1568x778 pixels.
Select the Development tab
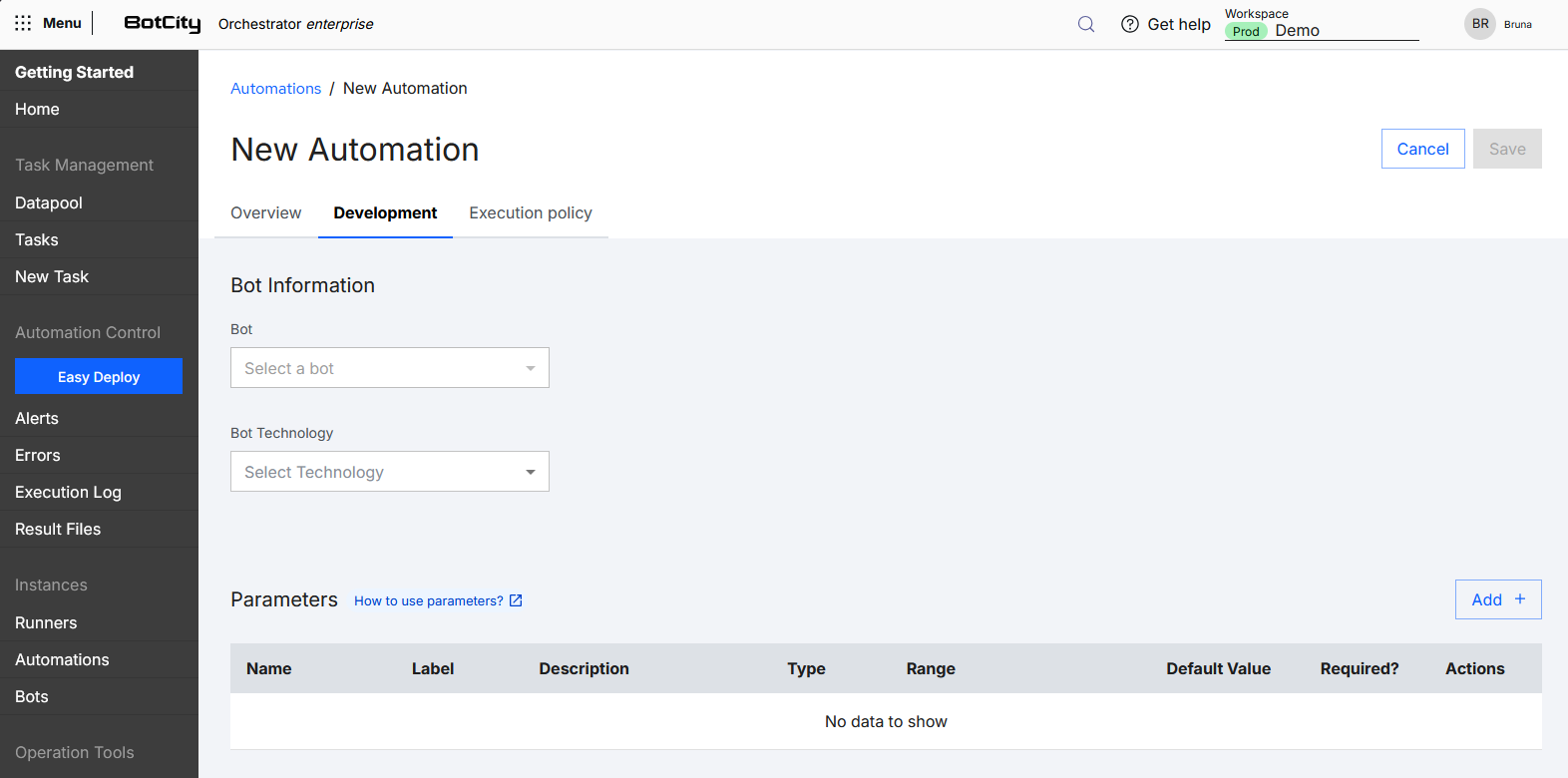pyautogui.click(x=385, y=213)
